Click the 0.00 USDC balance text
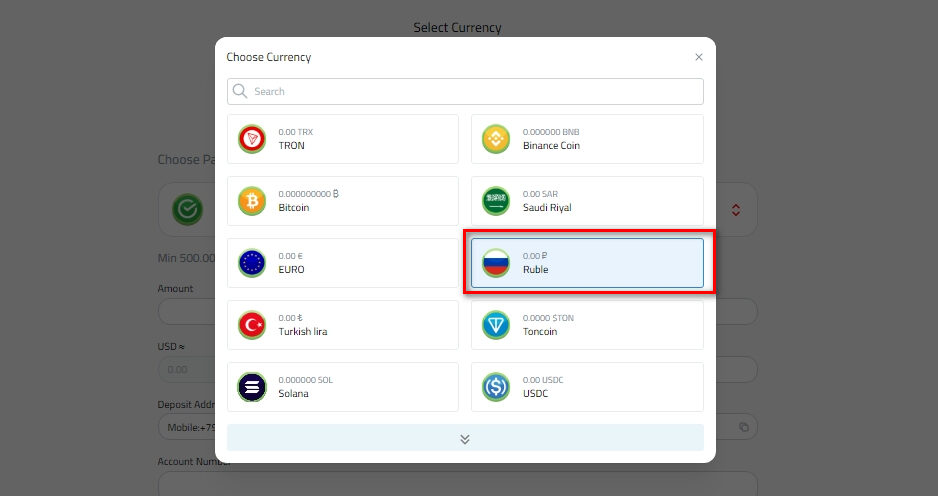This screenshot has width=938, height=496. (543, 380)
